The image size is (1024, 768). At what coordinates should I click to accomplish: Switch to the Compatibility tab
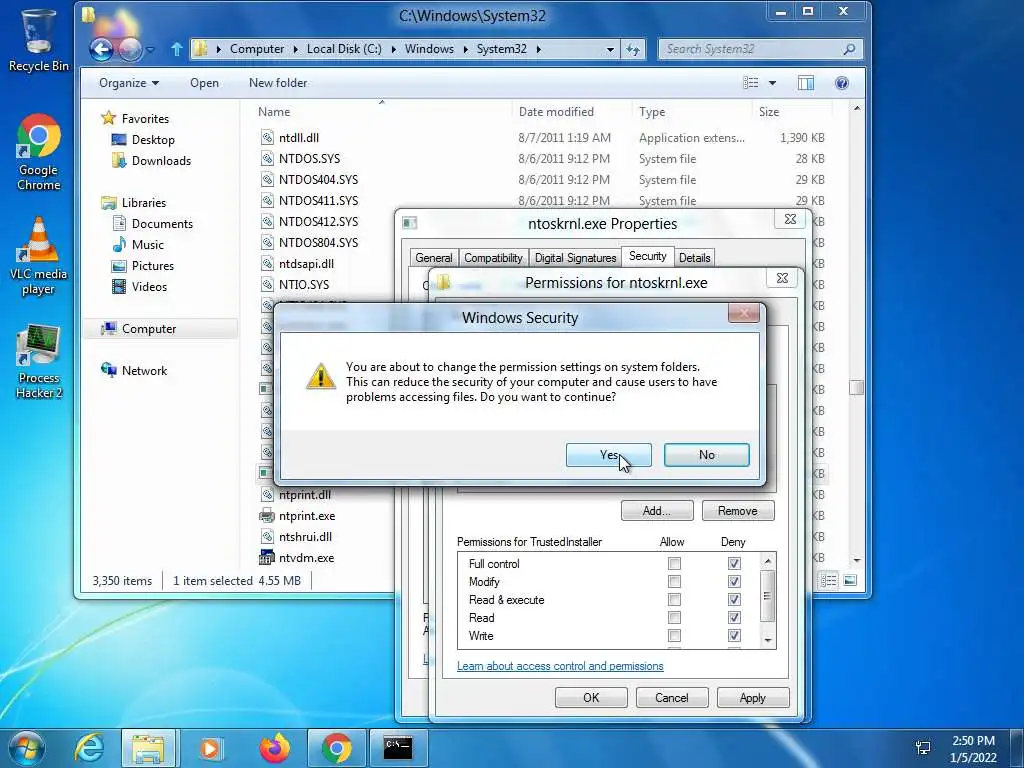(493, 258)
